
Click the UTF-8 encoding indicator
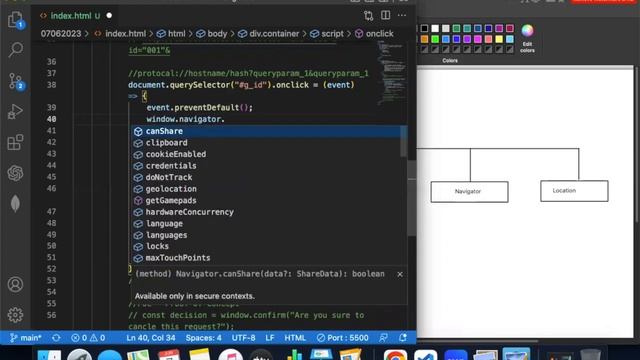(x=244, y=338)
